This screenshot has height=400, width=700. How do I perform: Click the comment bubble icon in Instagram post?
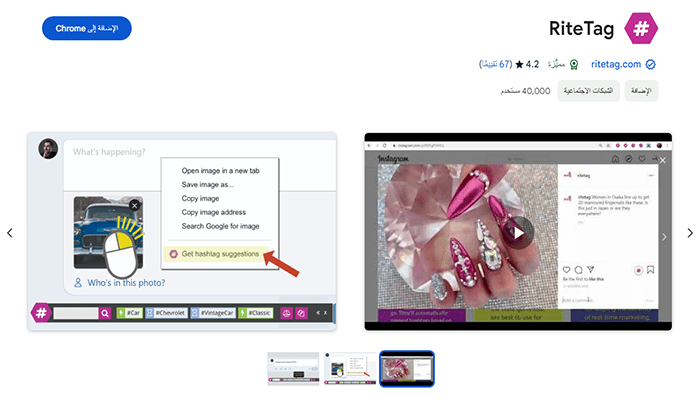(579, 270)
